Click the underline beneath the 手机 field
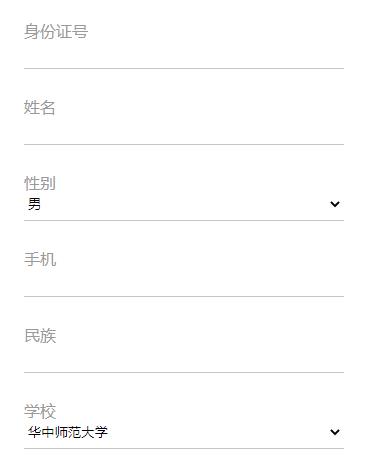The height and width of the screenshot is (466, 366). point(184,296)
